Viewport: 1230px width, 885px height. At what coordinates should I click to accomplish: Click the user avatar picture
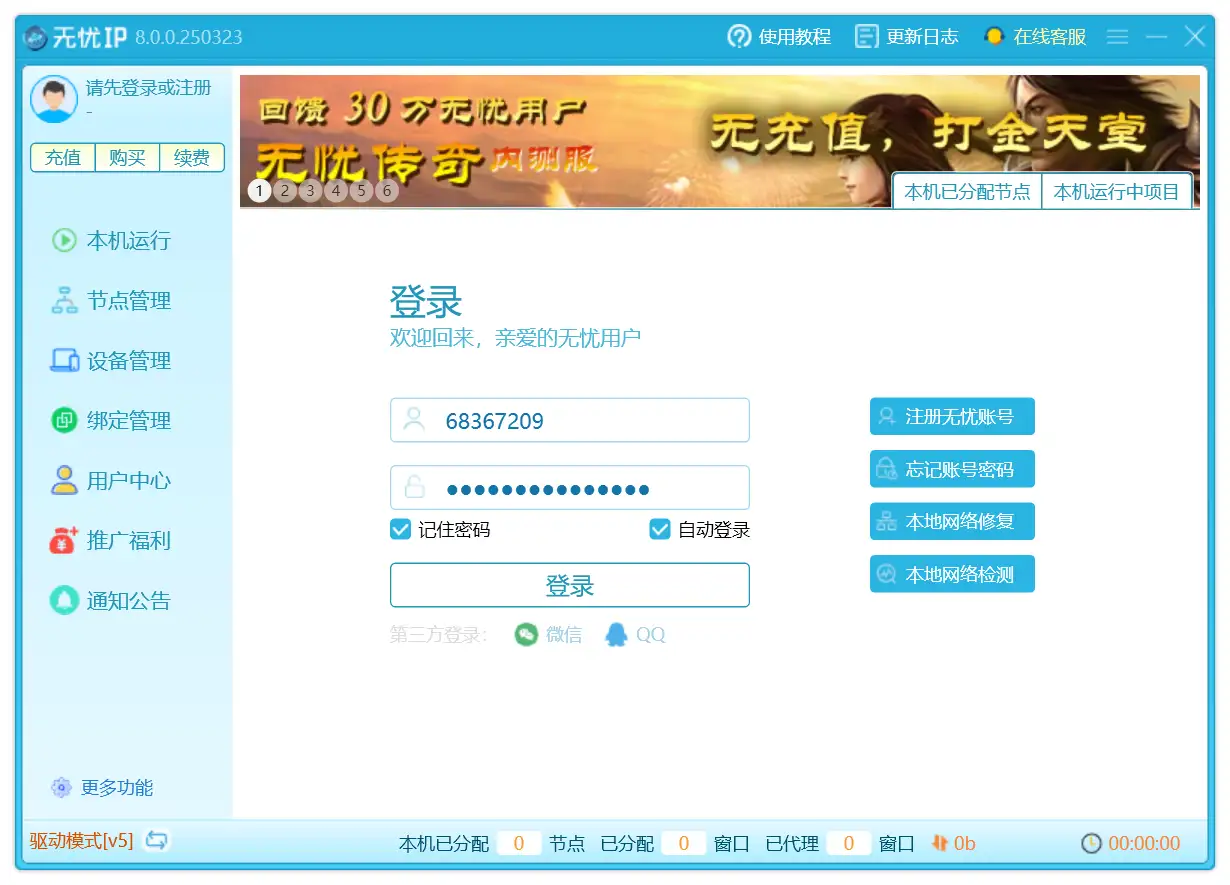54,98
